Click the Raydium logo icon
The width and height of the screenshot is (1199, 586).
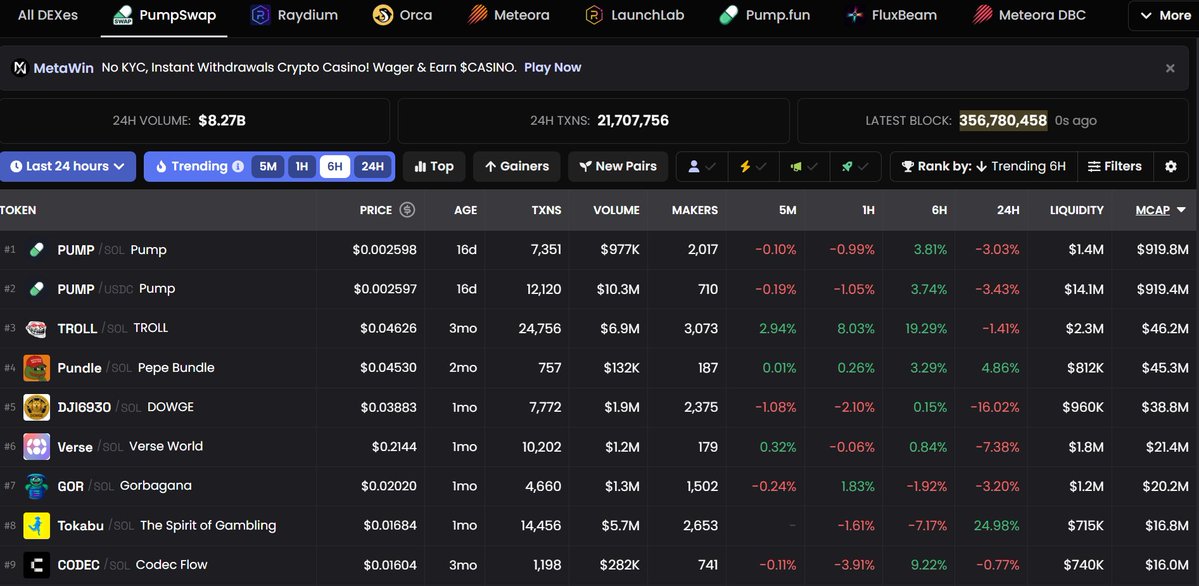coord(261,15)
